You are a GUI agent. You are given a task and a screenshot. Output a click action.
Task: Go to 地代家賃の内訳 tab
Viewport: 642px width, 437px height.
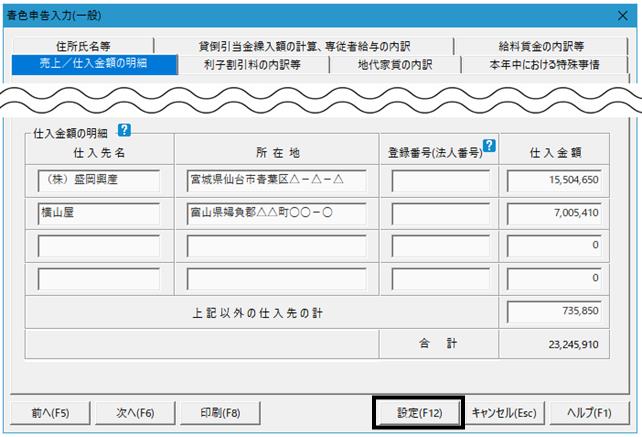[395, 65]
